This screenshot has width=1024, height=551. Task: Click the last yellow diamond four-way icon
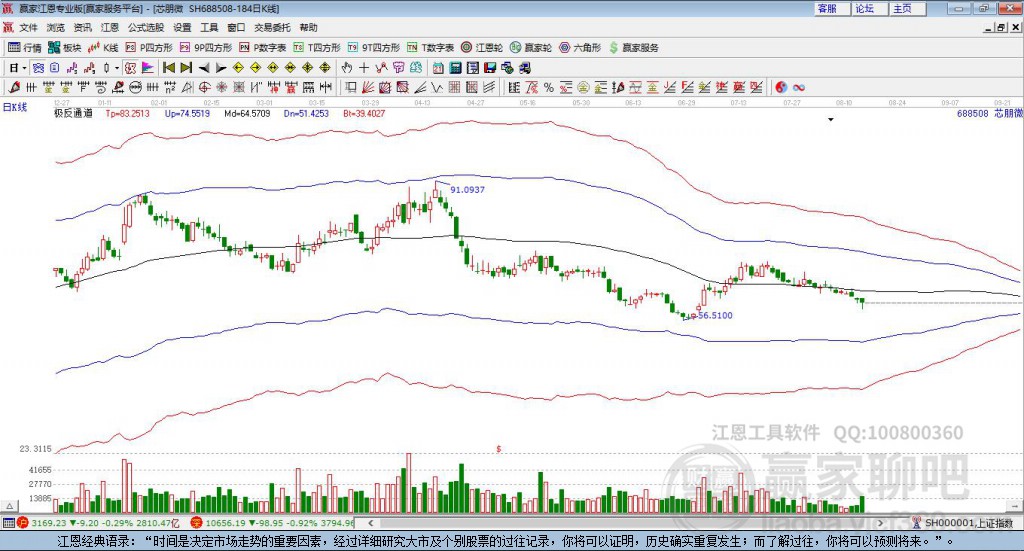(325, 68)
